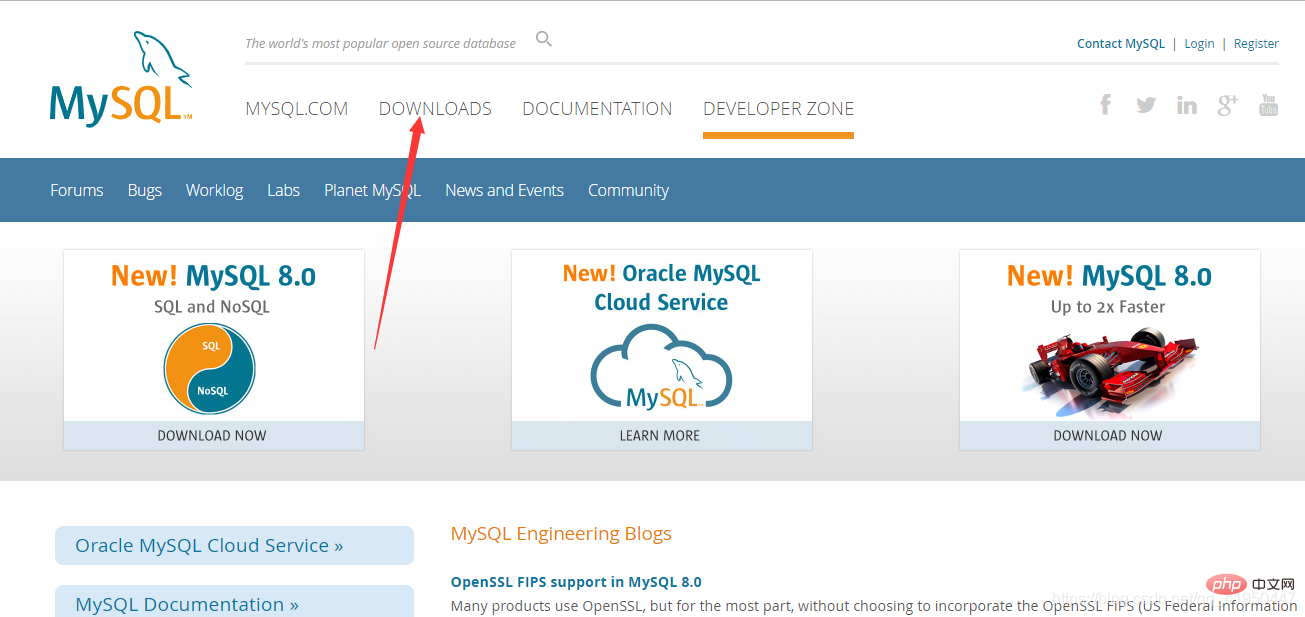Open MySQL YouTube icon
1305x617 pixels.
pos(1268,104)
